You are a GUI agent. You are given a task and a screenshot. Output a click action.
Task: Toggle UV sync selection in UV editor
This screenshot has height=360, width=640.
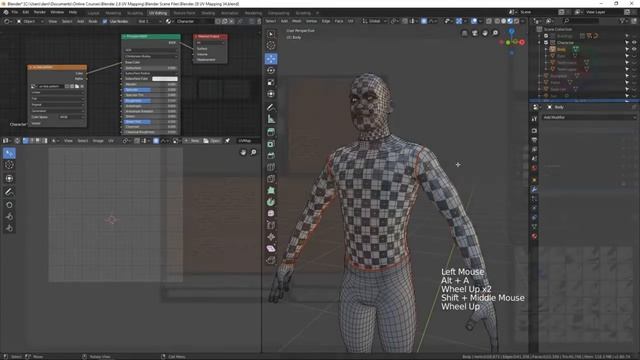pos(17,140)
